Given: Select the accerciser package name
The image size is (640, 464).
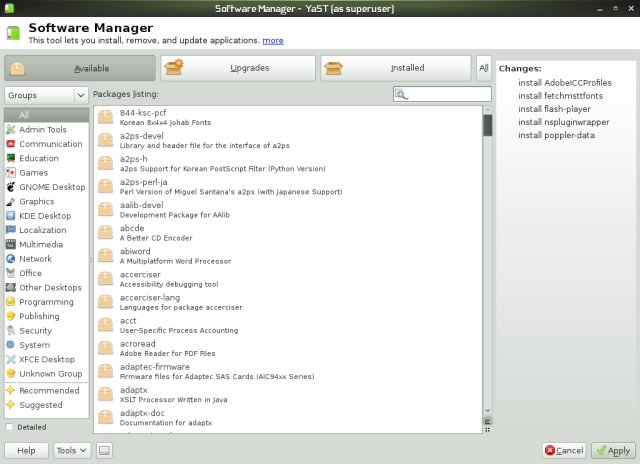Looking at the screenshot, I should [140, 275].
